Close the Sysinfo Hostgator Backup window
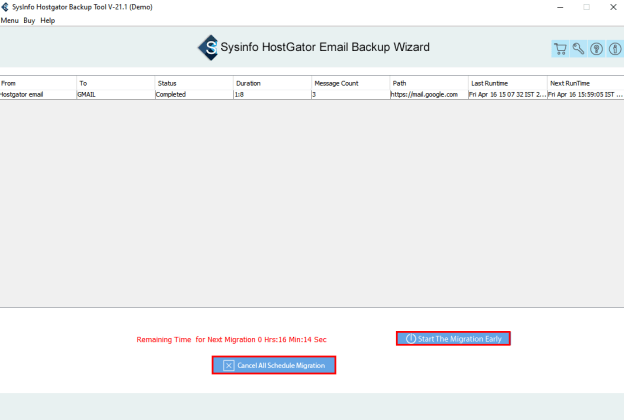Image resolution: width=624 pixels, height=420 pixels. 613,7
